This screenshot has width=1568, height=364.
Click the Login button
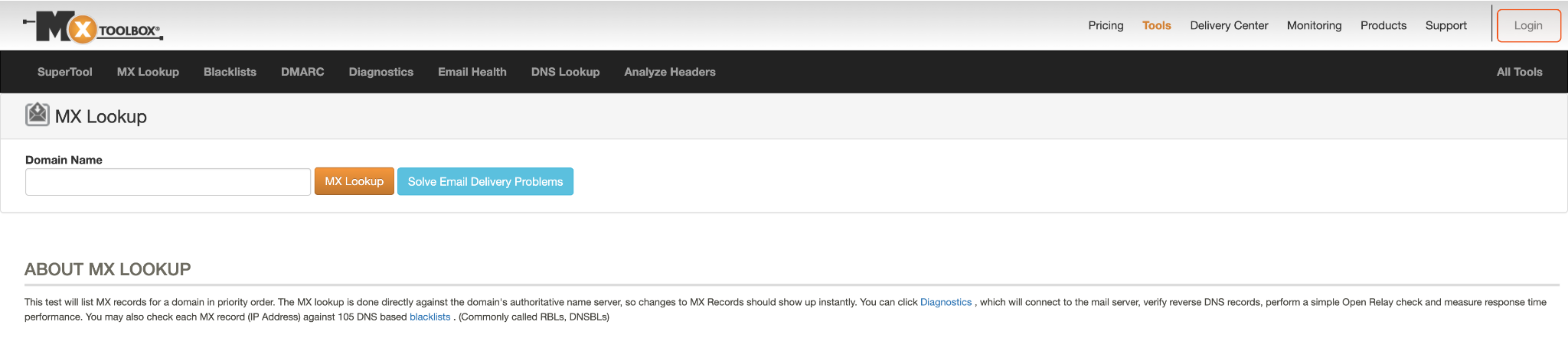1528,25
